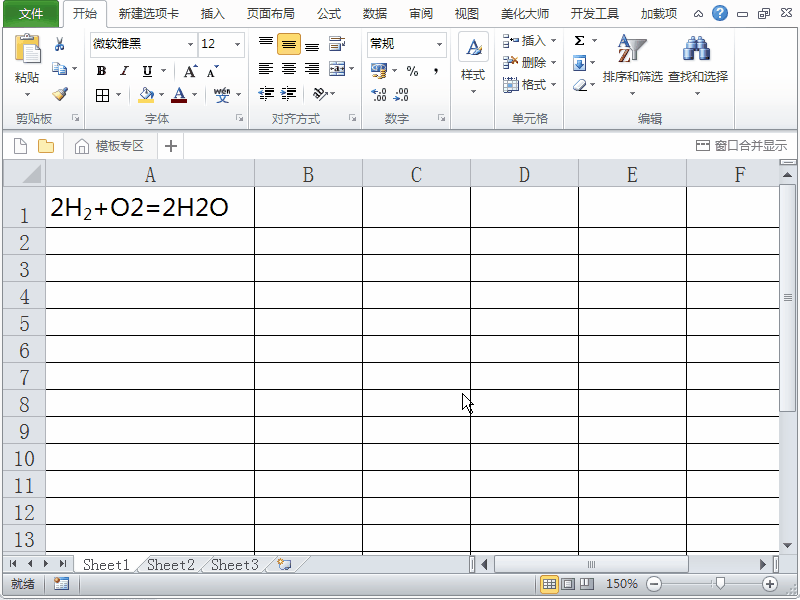Click the zoom slider handle
800x600 pixels.
pos(718,584)
